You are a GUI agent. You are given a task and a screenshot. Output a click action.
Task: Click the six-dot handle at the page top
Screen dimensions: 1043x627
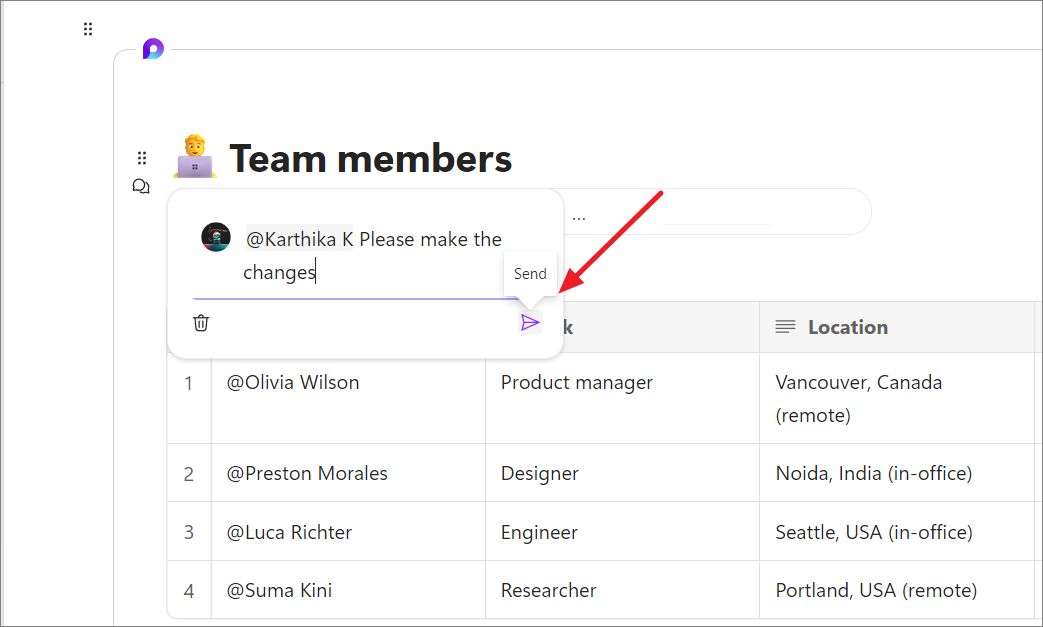click(x=88, y=30)
